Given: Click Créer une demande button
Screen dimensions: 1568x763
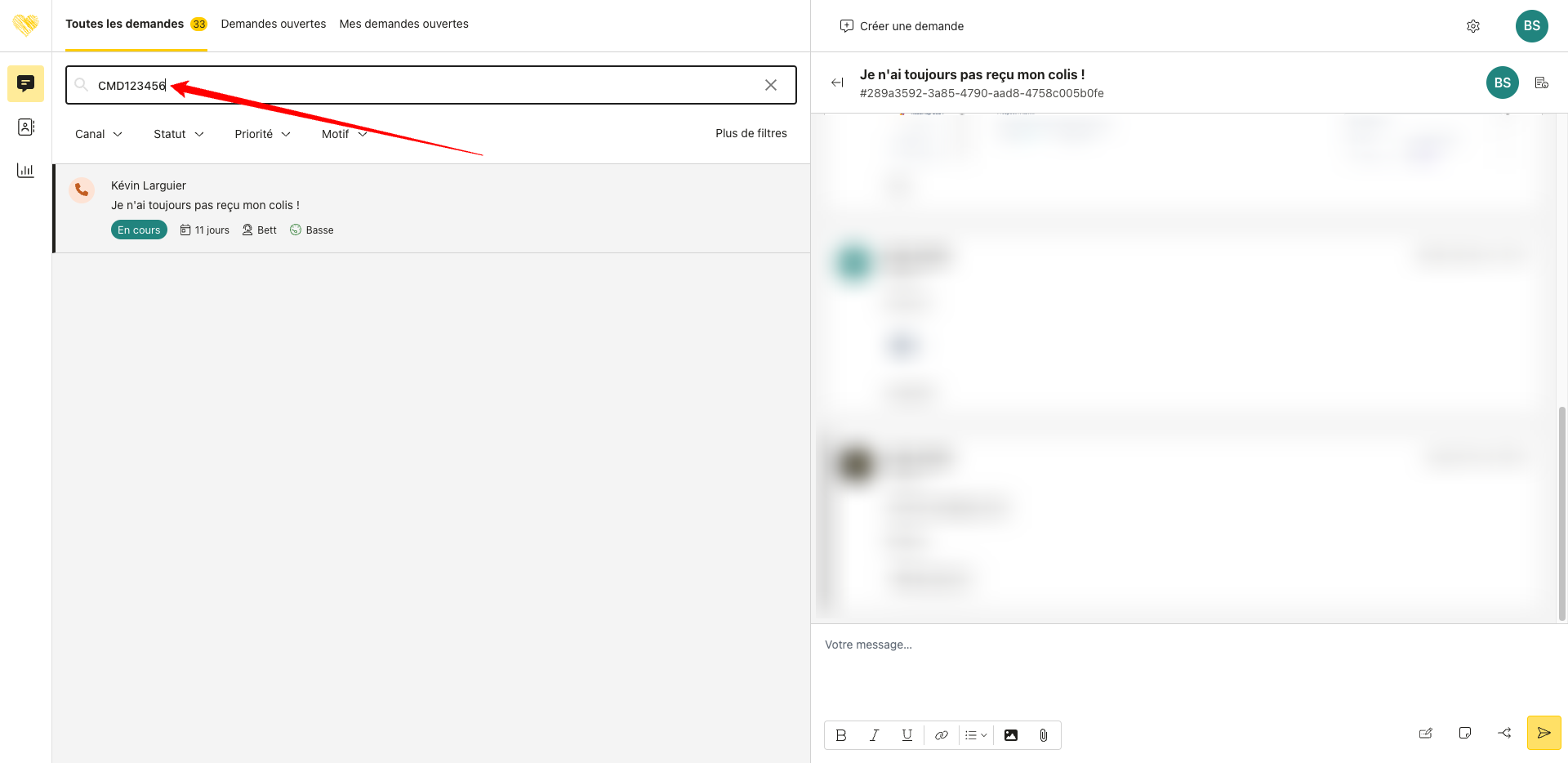Looking at the screenshot, I should [x=902, y=26].
